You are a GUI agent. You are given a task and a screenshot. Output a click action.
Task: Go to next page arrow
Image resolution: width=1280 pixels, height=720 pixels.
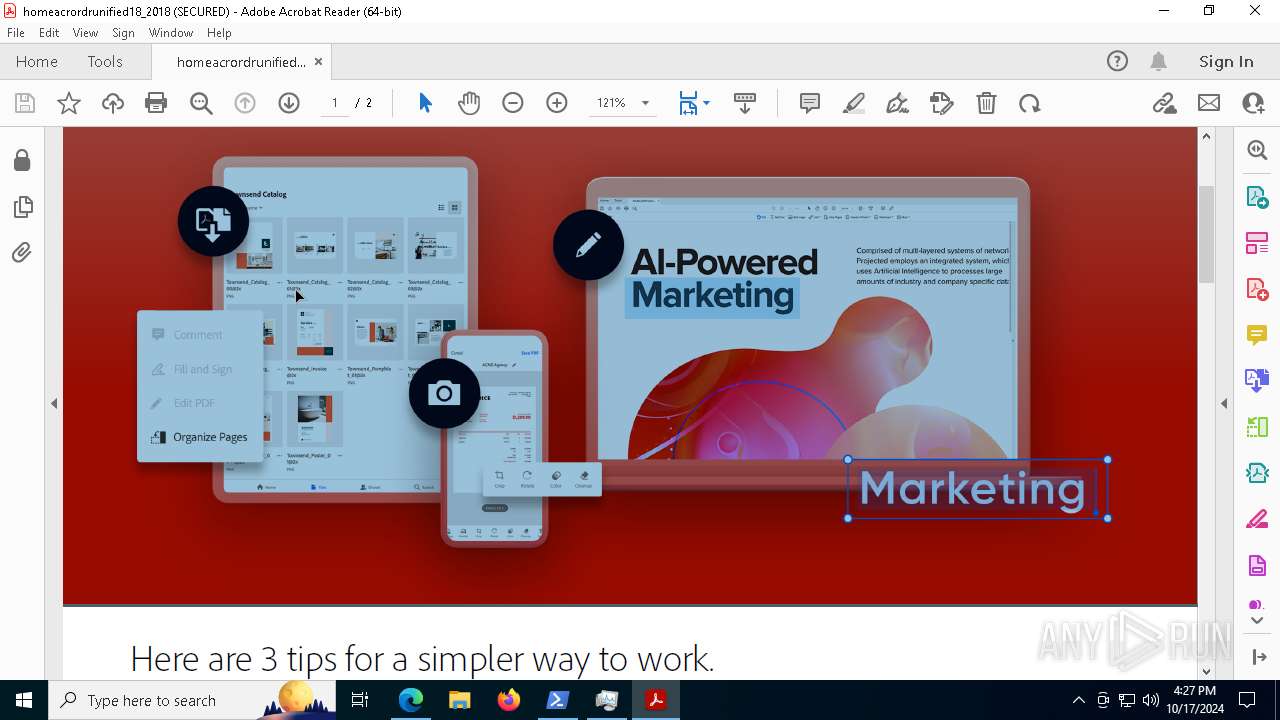click(289, 103)
